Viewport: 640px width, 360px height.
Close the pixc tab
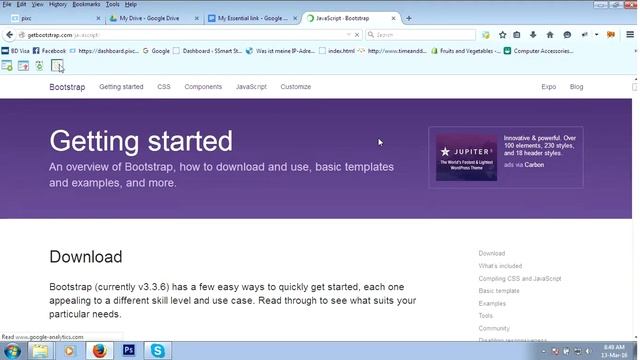pos(98,18)
